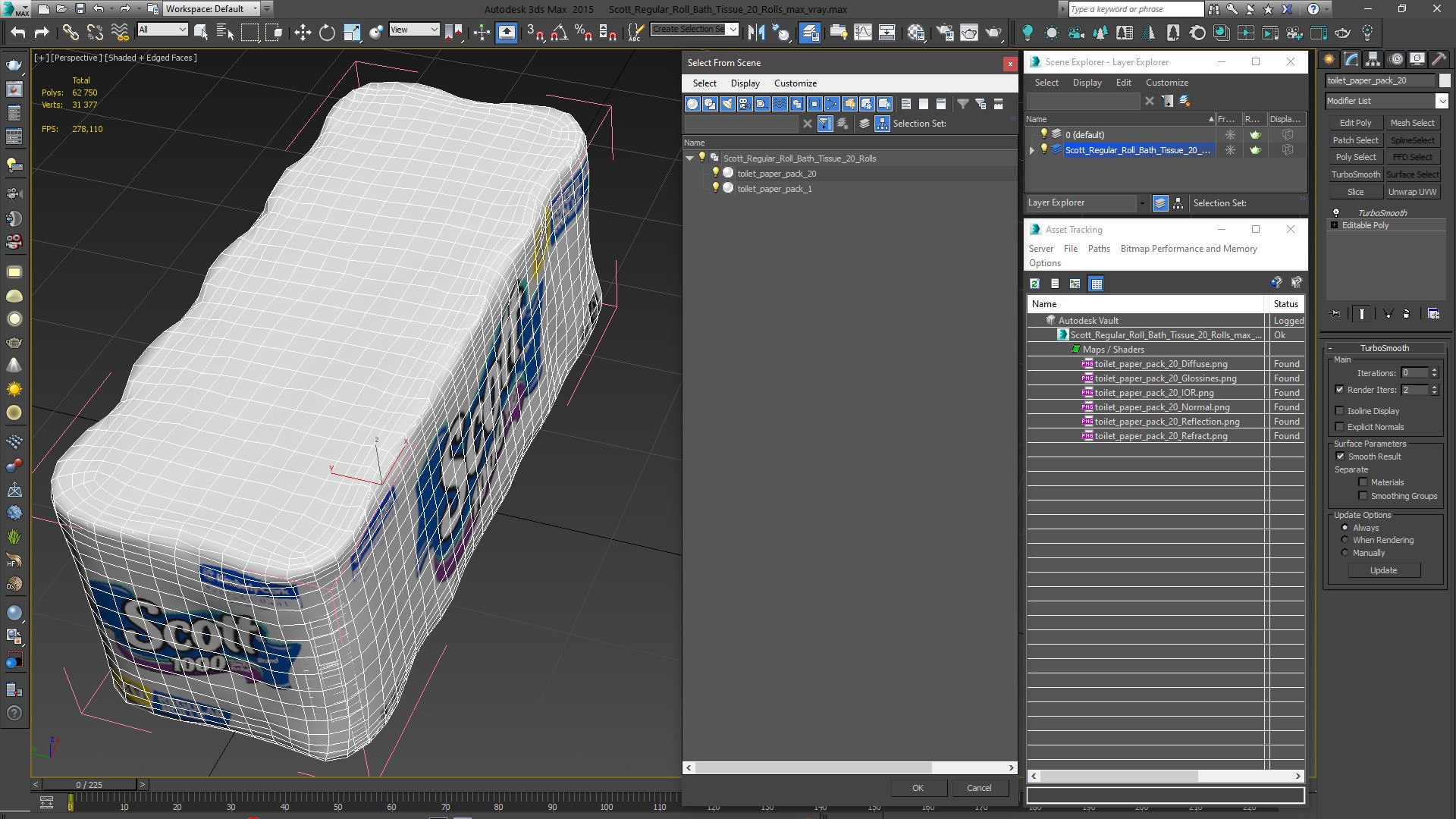Image resolution: width=1456 pixels, height=819 pixels.
Task: Expand the Scott_Regular_Roll layer in Layer Explorer
Action: pos(1031,150)
